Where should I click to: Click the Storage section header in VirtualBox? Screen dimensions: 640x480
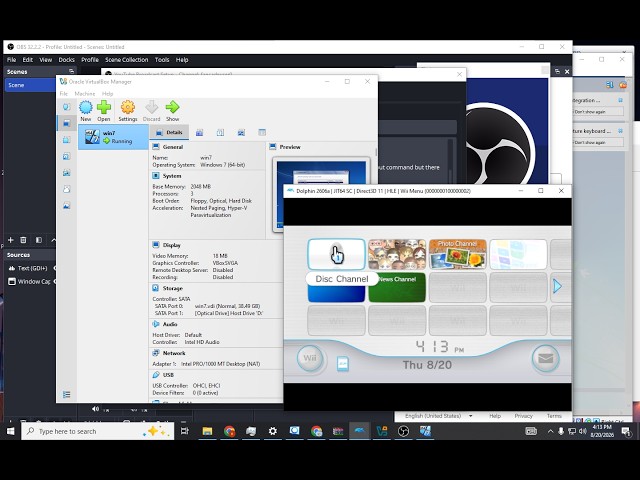173,288
